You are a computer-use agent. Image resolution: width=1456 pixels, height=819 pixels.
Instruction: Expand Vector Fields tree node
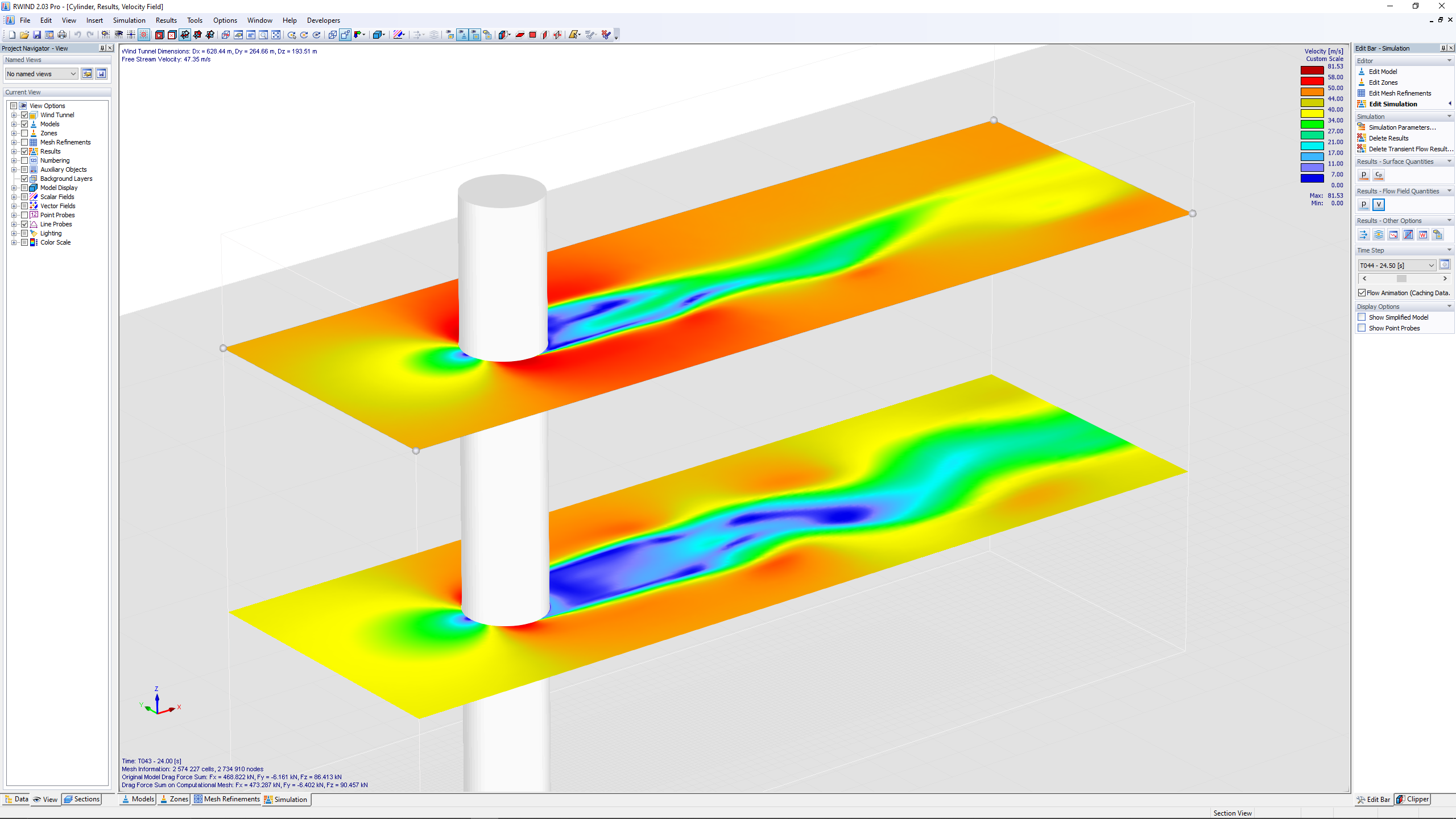(x=14, y=206)
